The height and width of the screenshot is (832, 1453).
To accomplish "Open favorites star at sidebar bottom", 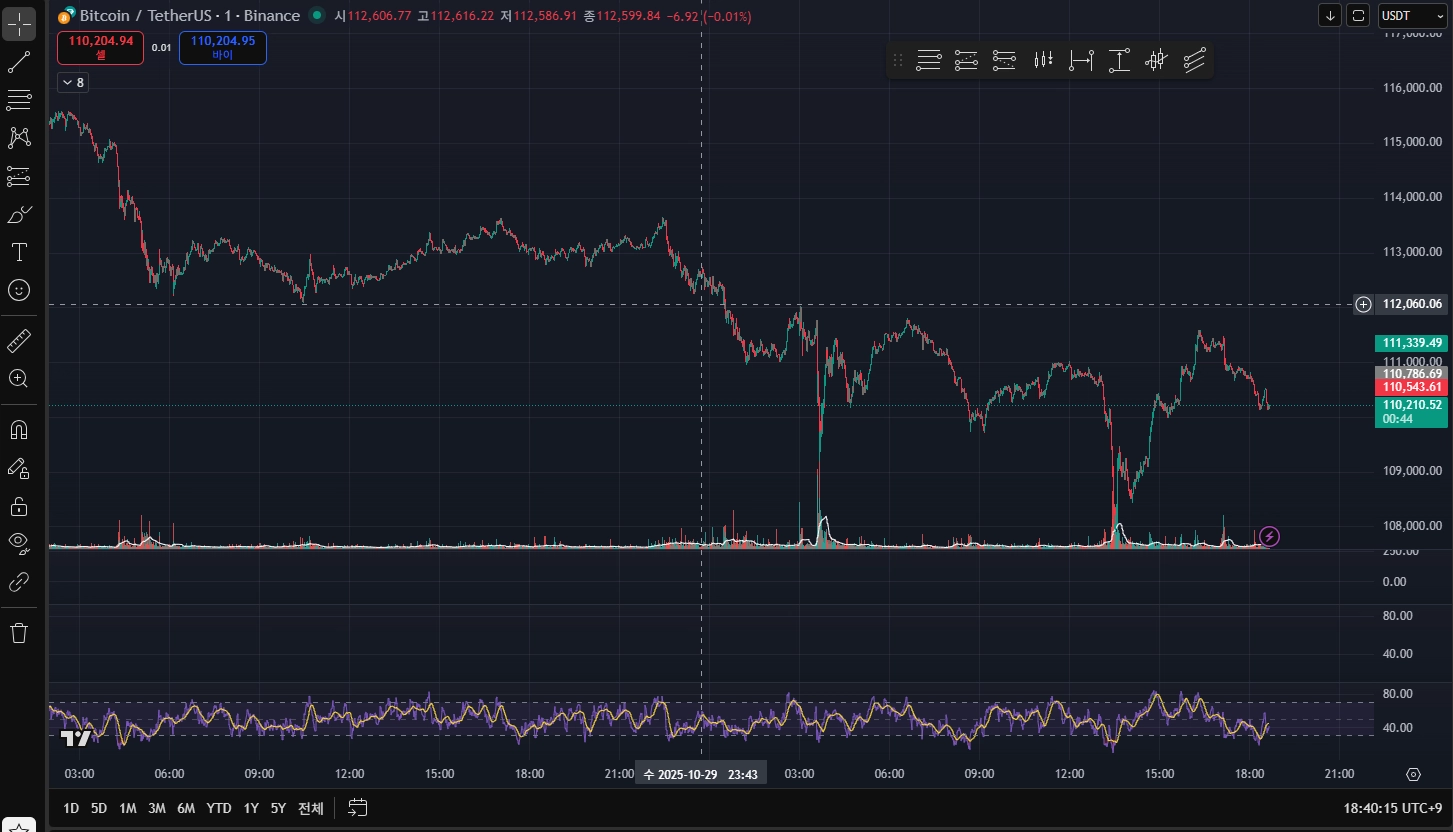I will [19, 826].
